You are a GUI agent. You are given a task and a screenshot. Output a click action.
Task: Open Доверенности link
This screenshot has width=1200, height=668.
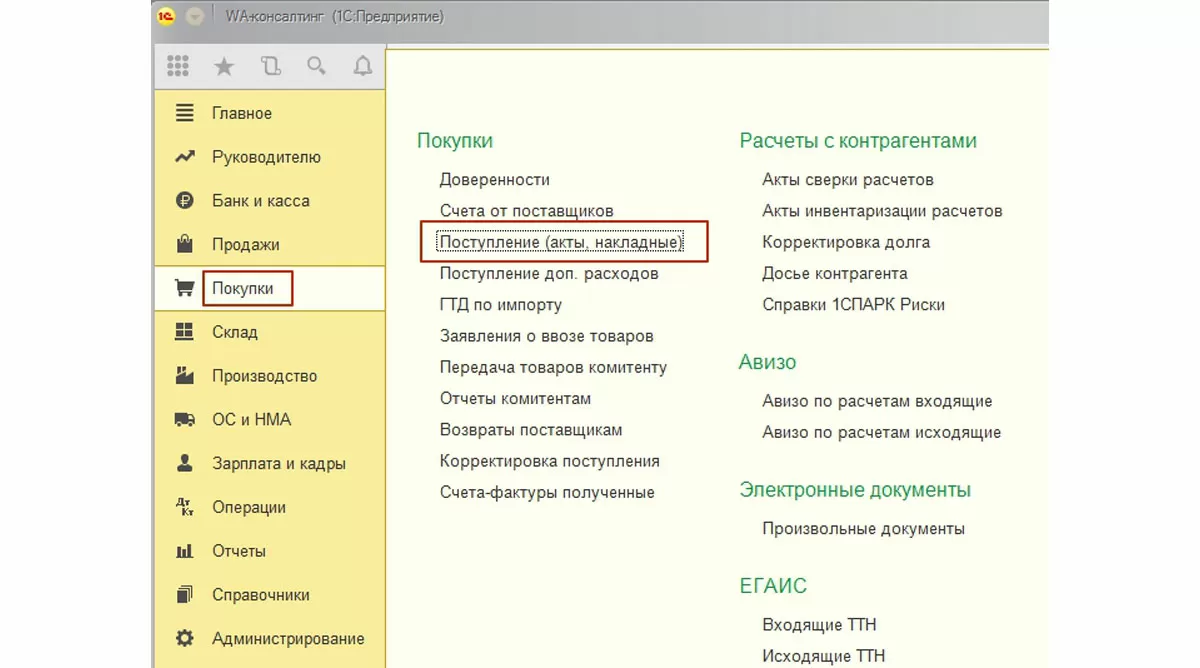pyautogui.click(x=495, y=180)
